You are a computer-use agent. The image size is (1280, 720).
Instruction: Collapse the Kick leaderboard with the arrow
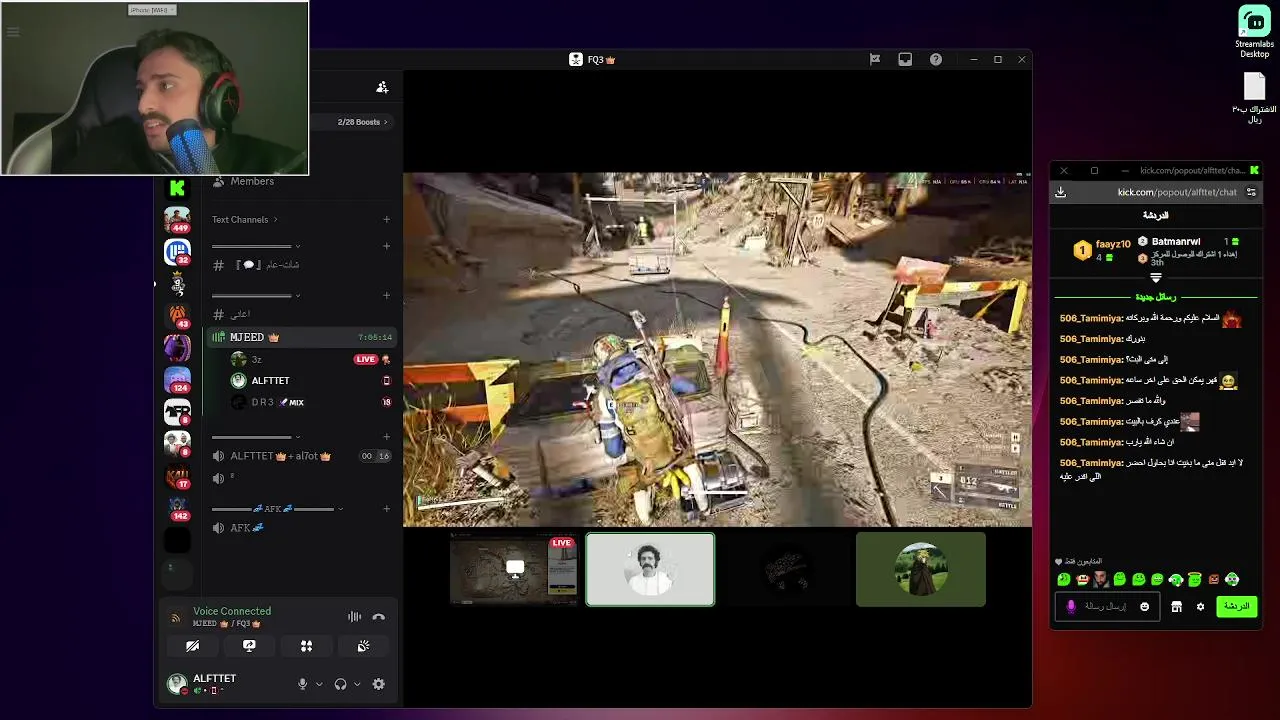point(1156,278)
